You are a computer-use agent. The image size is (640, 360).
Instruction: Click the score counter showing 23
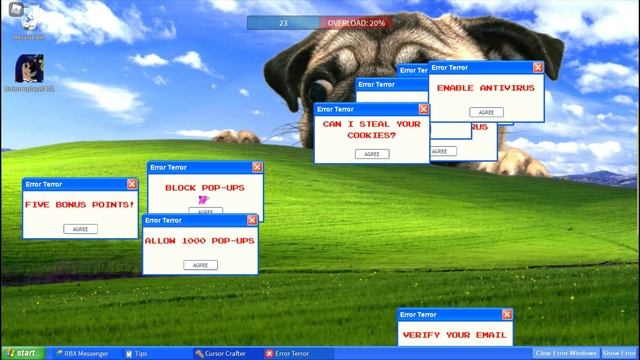pyautogui.click(x=283, y=23)
